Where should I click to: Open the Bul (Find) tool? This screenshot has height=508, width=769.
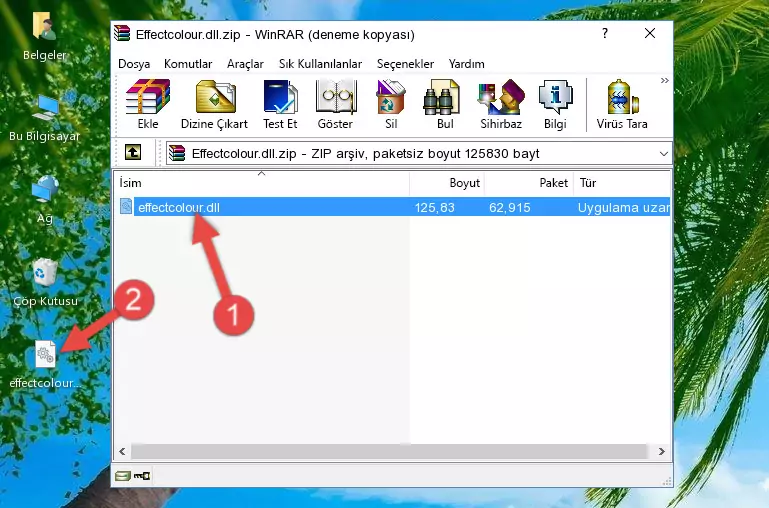point(445,104)
